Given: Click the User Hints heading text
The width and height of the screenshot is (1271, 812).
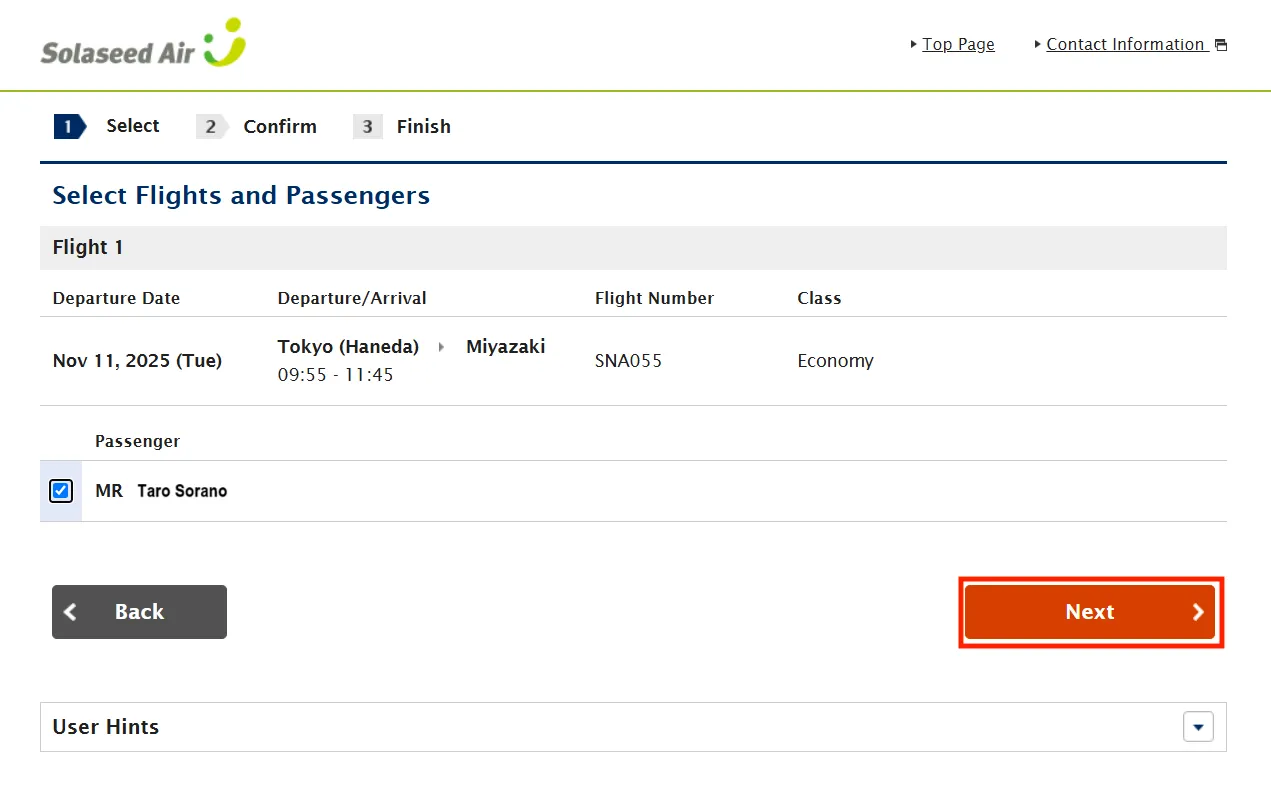Looking at the screenshot, I should click(x=106, y=727).
